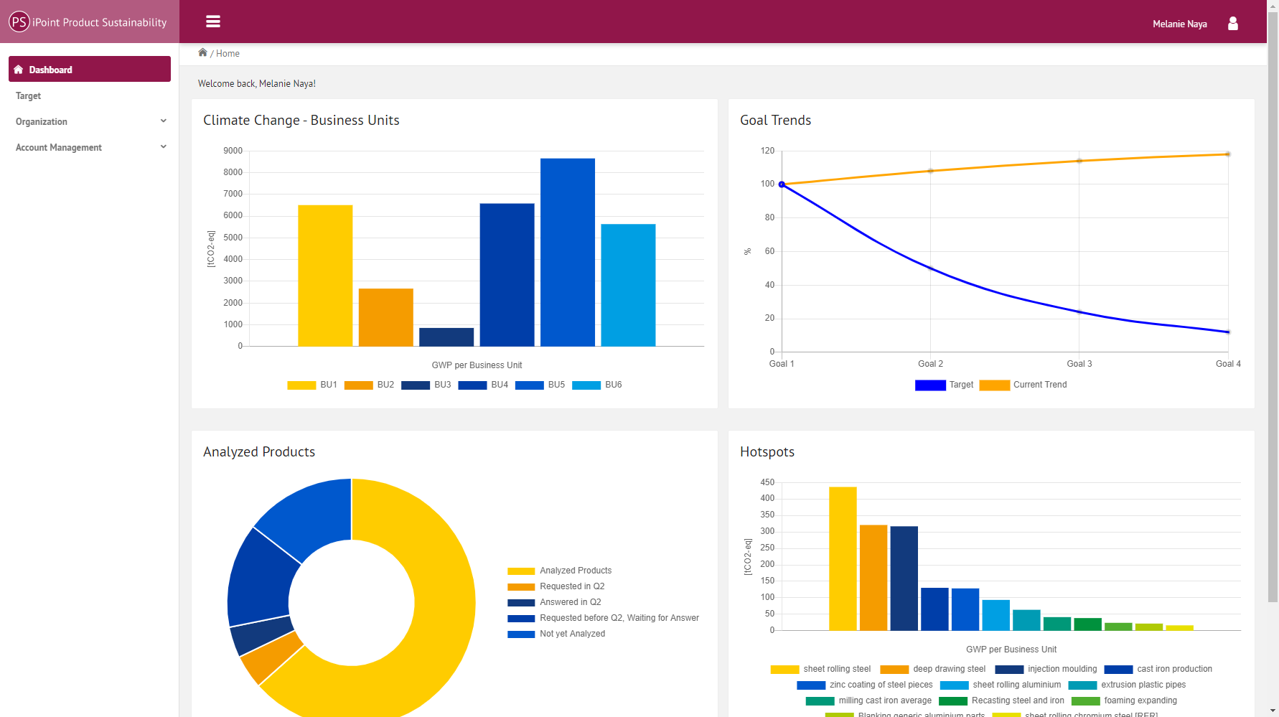Toggle the Current Trend legend
The height and width of the screenshot is (717, 1279).
coord(1023,385)
